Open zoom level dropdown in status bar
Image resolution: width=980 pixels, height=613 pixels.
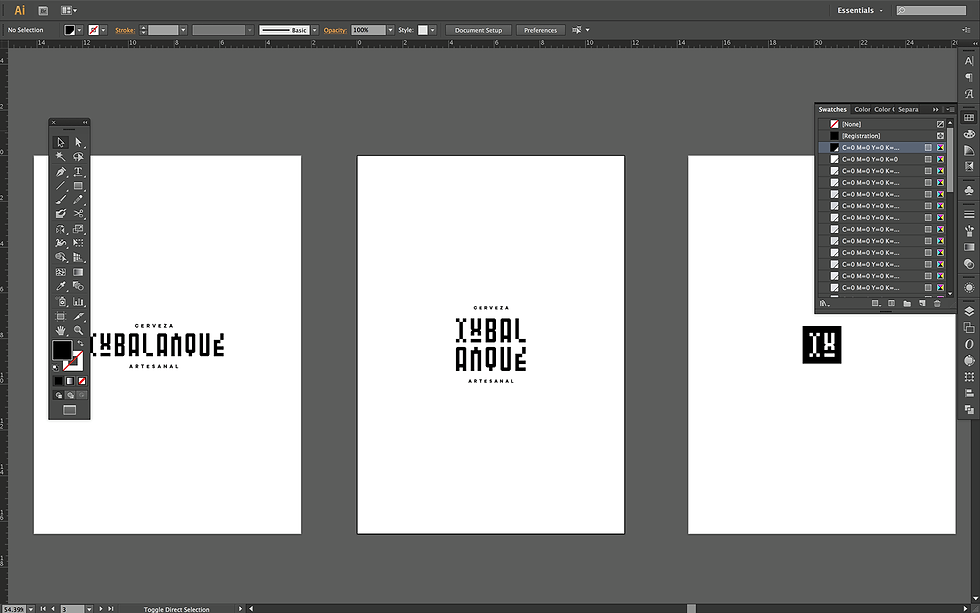(x=31, y=609)
